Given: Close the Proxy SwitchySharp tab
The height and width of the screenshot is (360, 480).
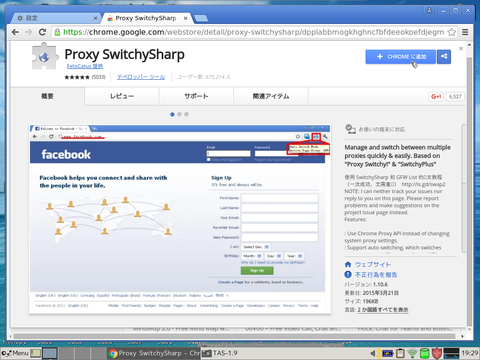Looking at the screenshot, I should point(185,18).
